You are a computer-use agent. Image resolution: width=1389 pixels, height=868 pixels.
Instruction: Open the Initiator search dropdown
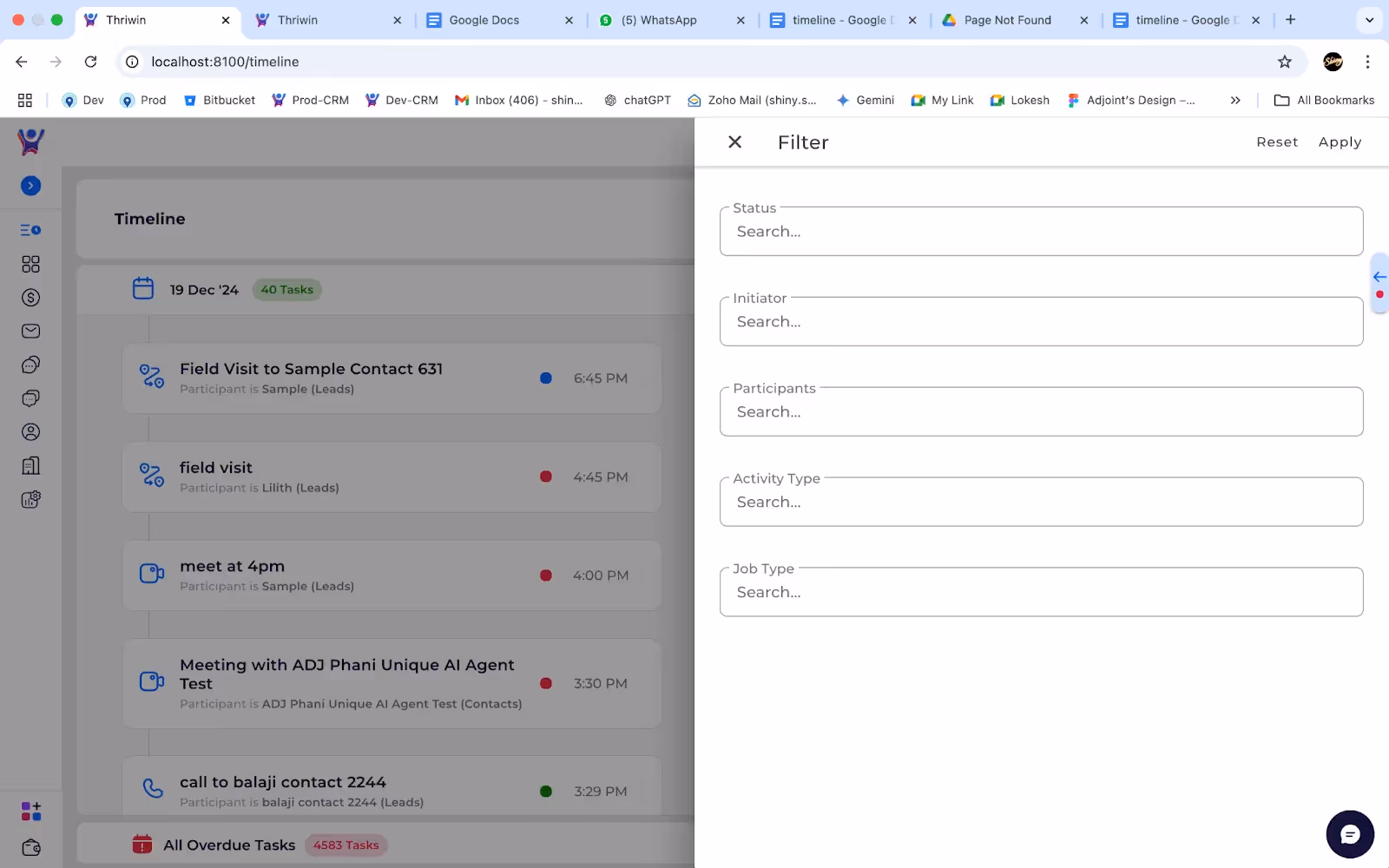coord(1041,321)
